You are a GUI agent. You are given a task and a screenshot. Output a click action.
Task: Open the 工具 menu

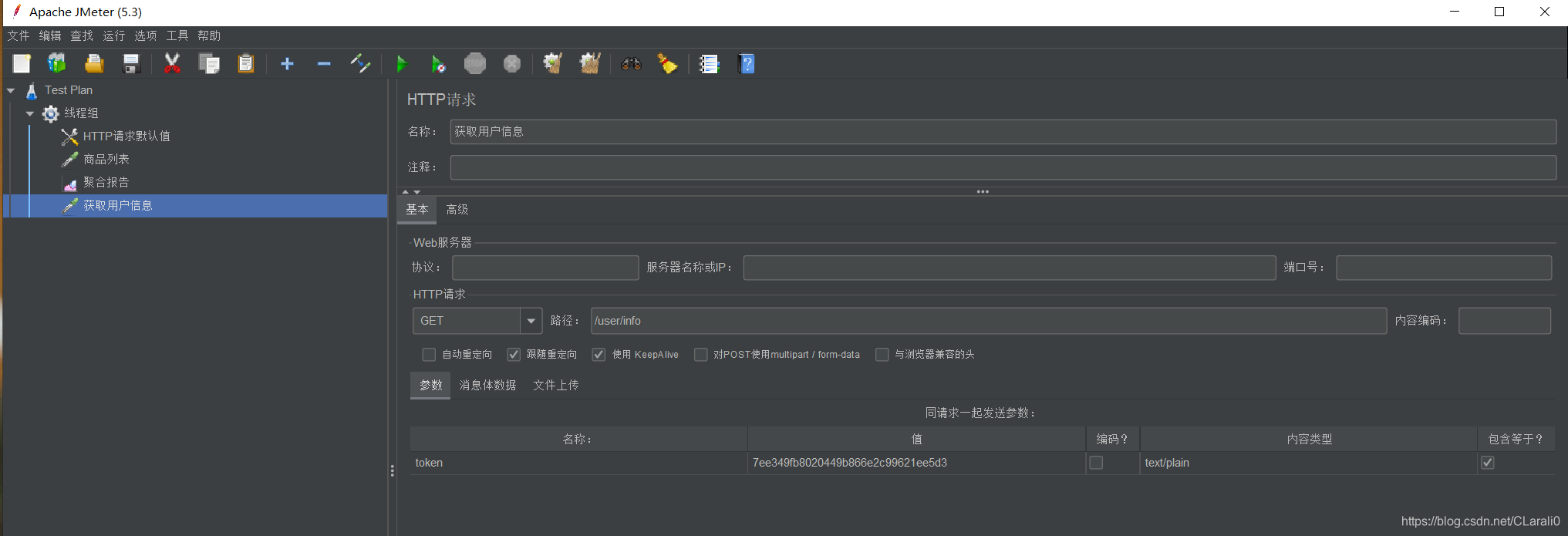[177, 36]
